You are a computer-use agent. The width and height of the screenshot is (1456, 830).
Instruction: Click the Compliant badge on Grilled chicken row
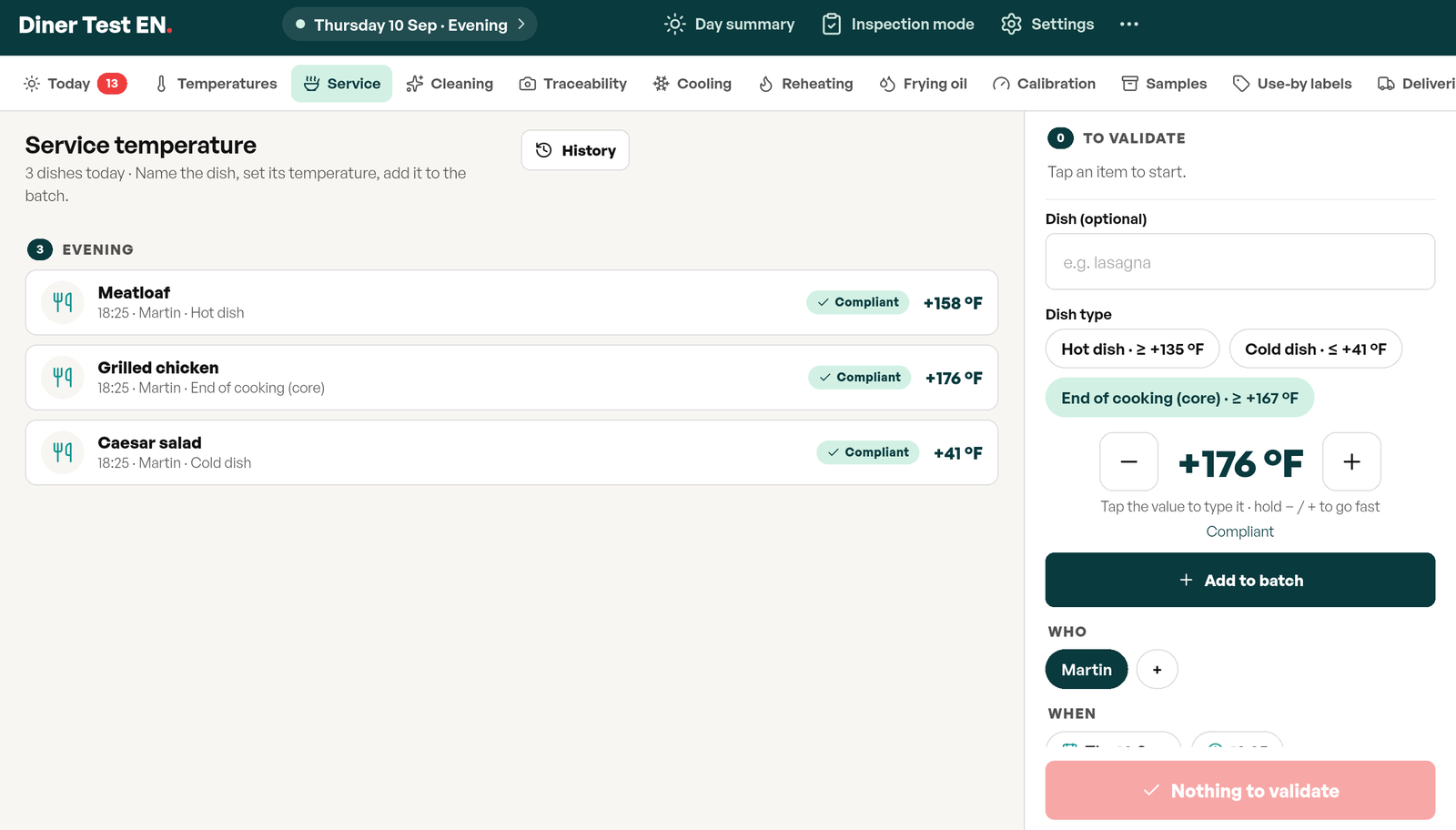[859, 377]
